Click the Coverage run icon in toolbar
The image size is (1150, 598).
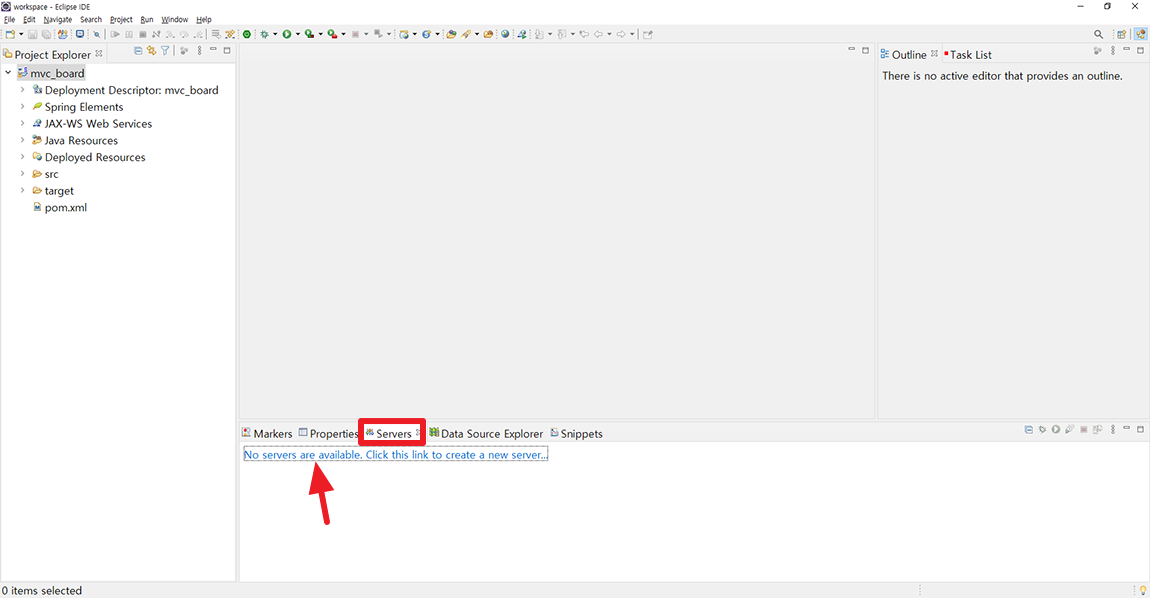point(309,34)
